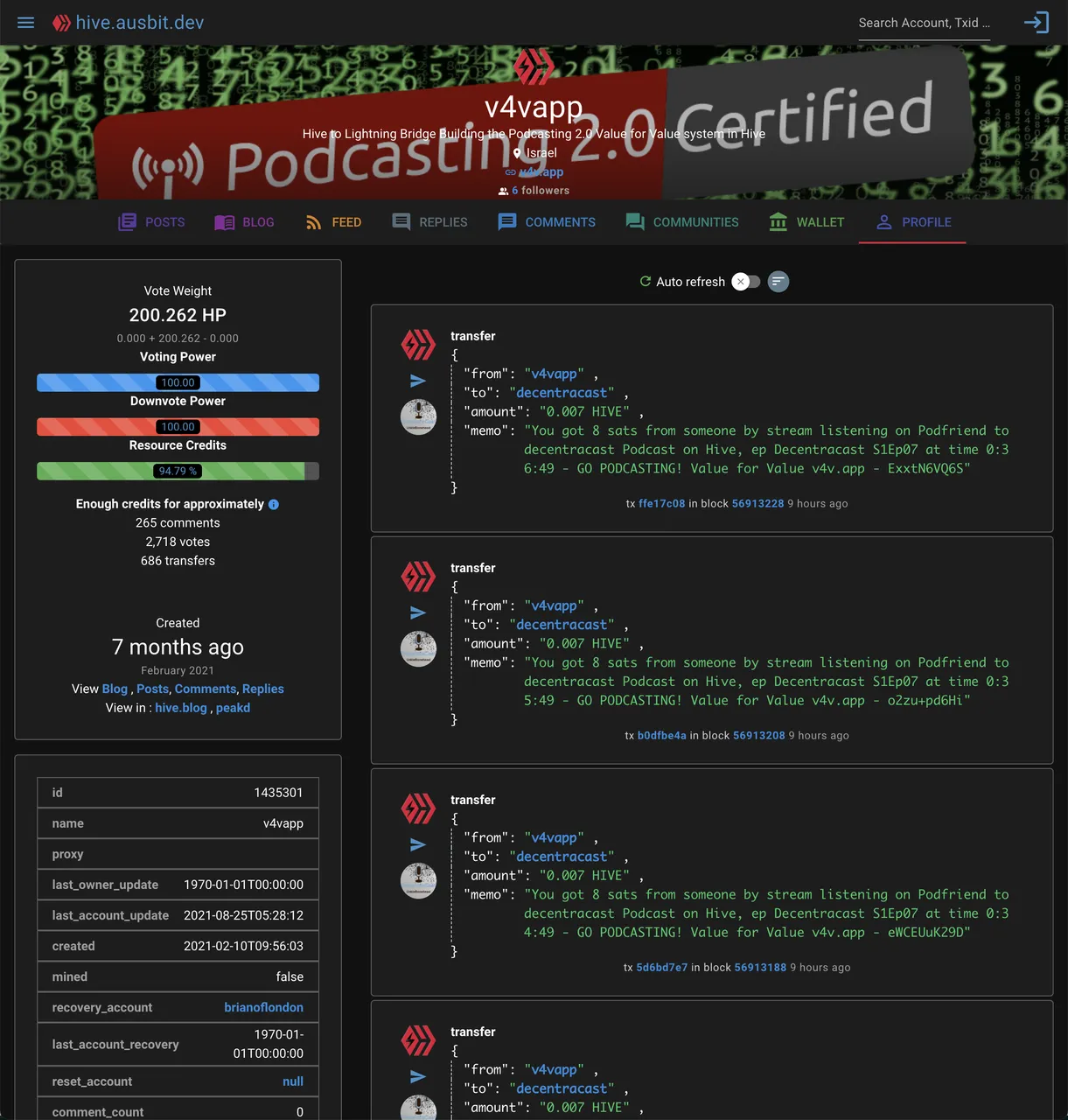Switch to the COMMENTS tab
The width and height of the screenshot is (1068, 1120).
point(547,222)
